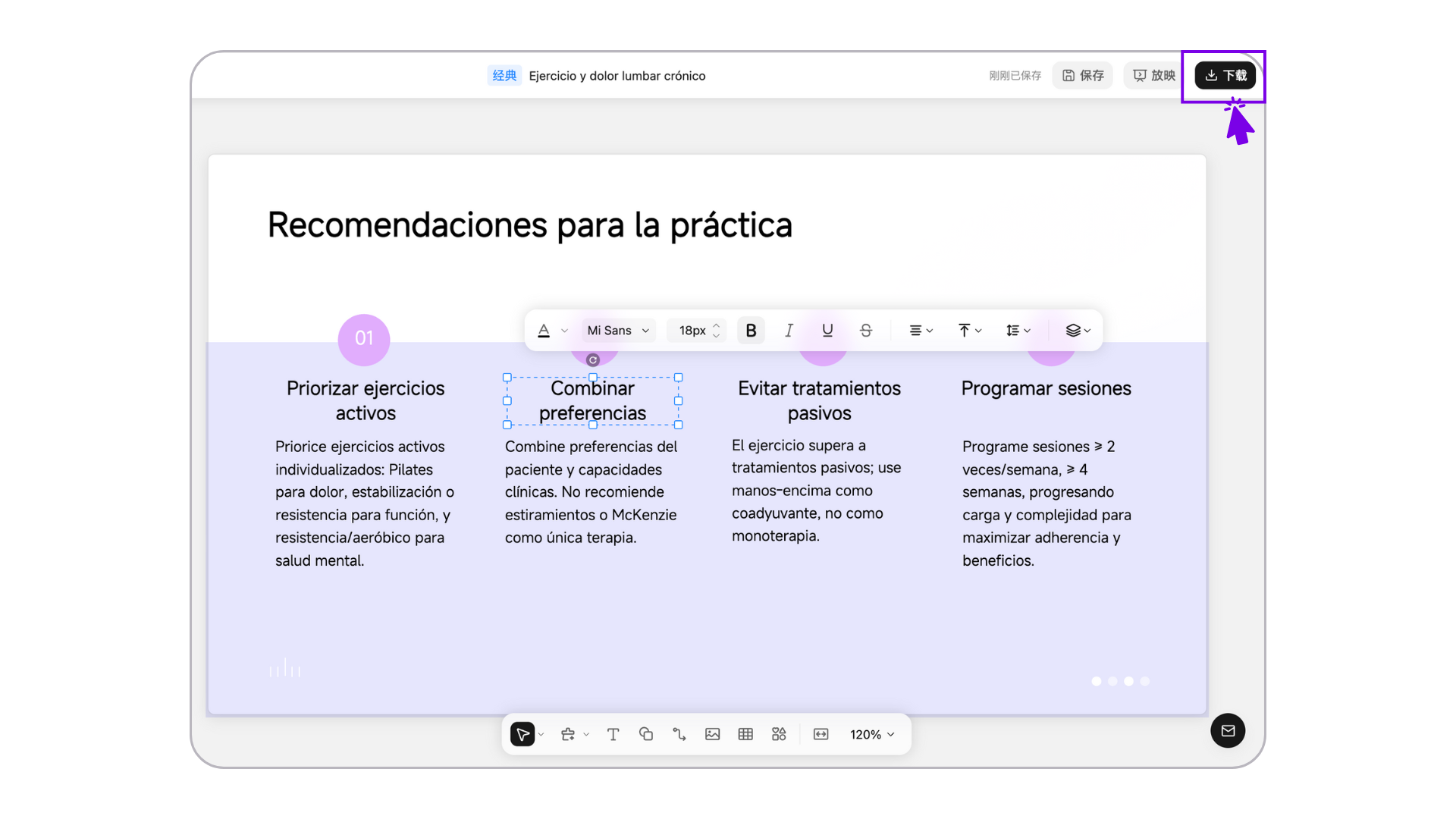This screenshot has height=819, width=1456.
Task: Open text alignment options
Action: [921, 331]
